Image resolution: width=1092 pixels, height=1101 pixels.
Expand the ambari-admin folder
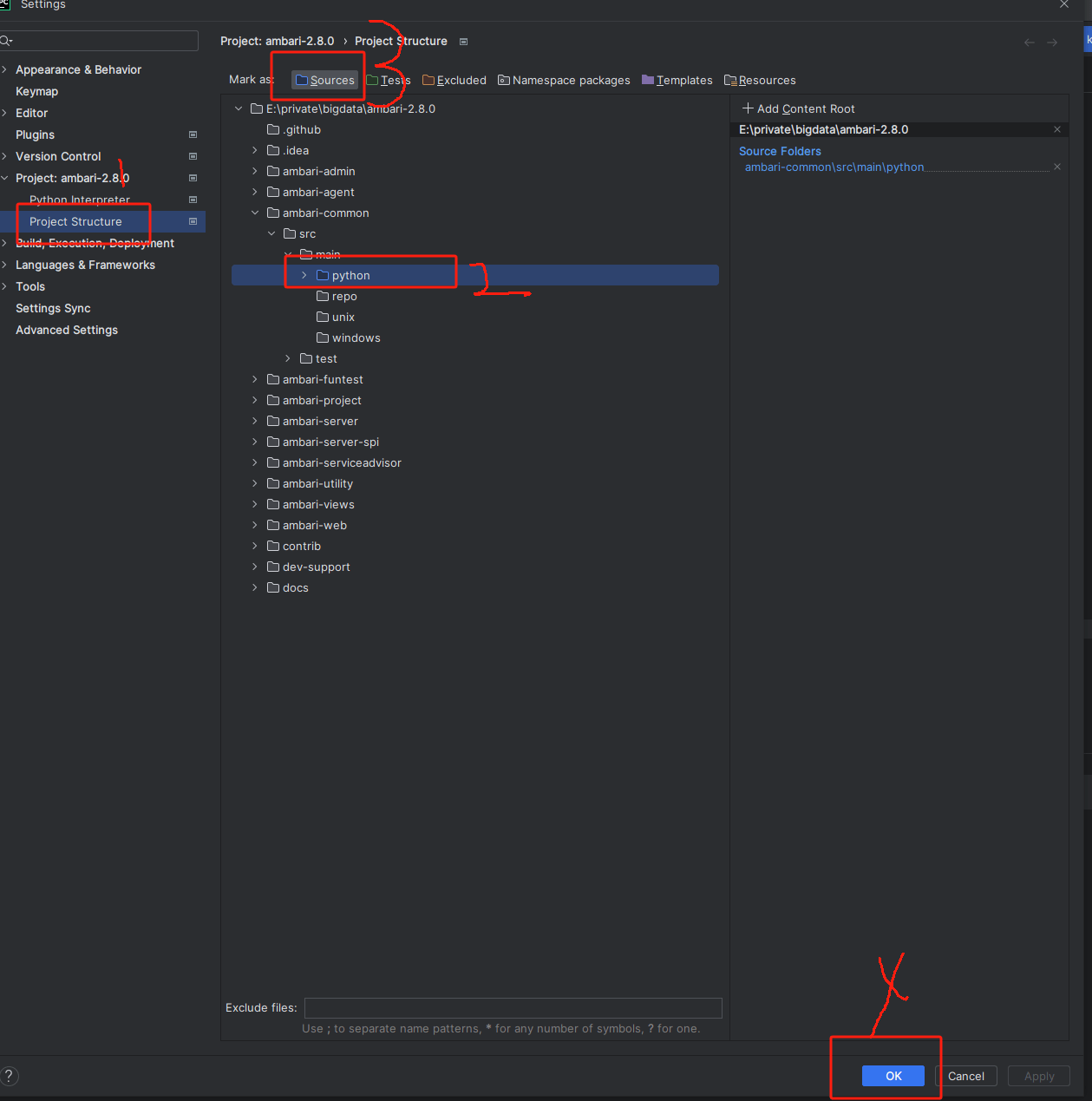pyautogui.click(x=255, y=171)
